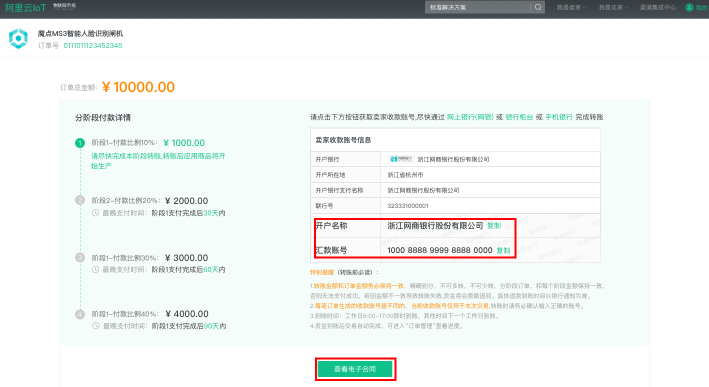Click the 卖家收款账号信息 table header

coord(455,140)
